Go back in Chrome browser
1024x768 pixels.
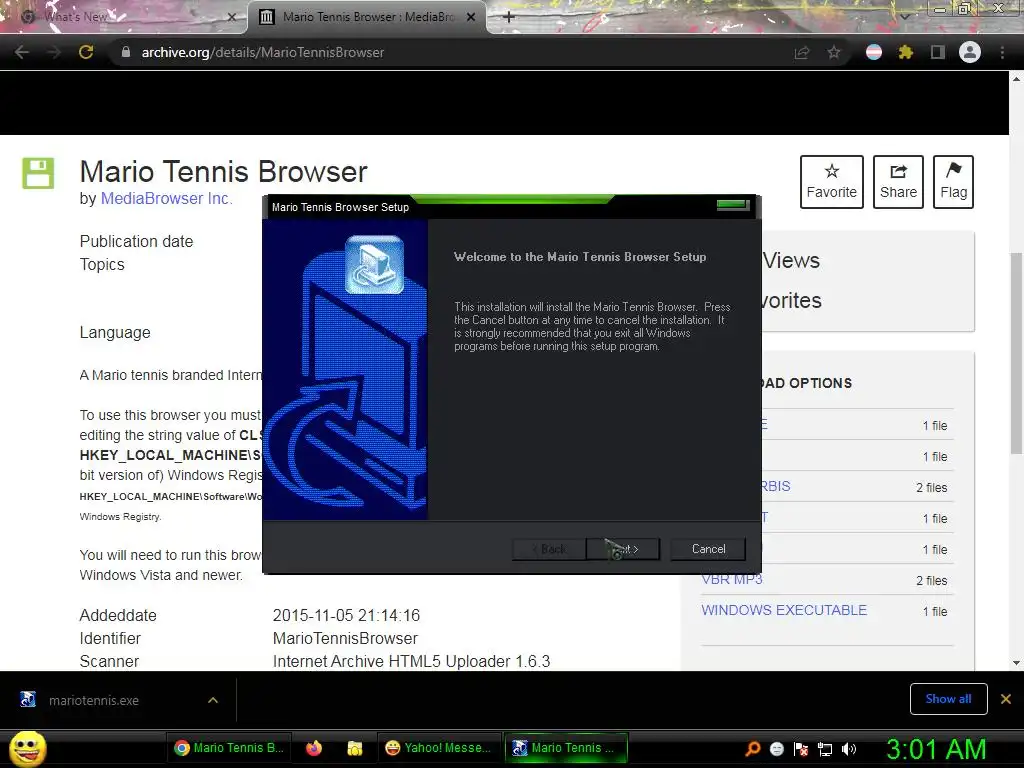tap(22, 52)
